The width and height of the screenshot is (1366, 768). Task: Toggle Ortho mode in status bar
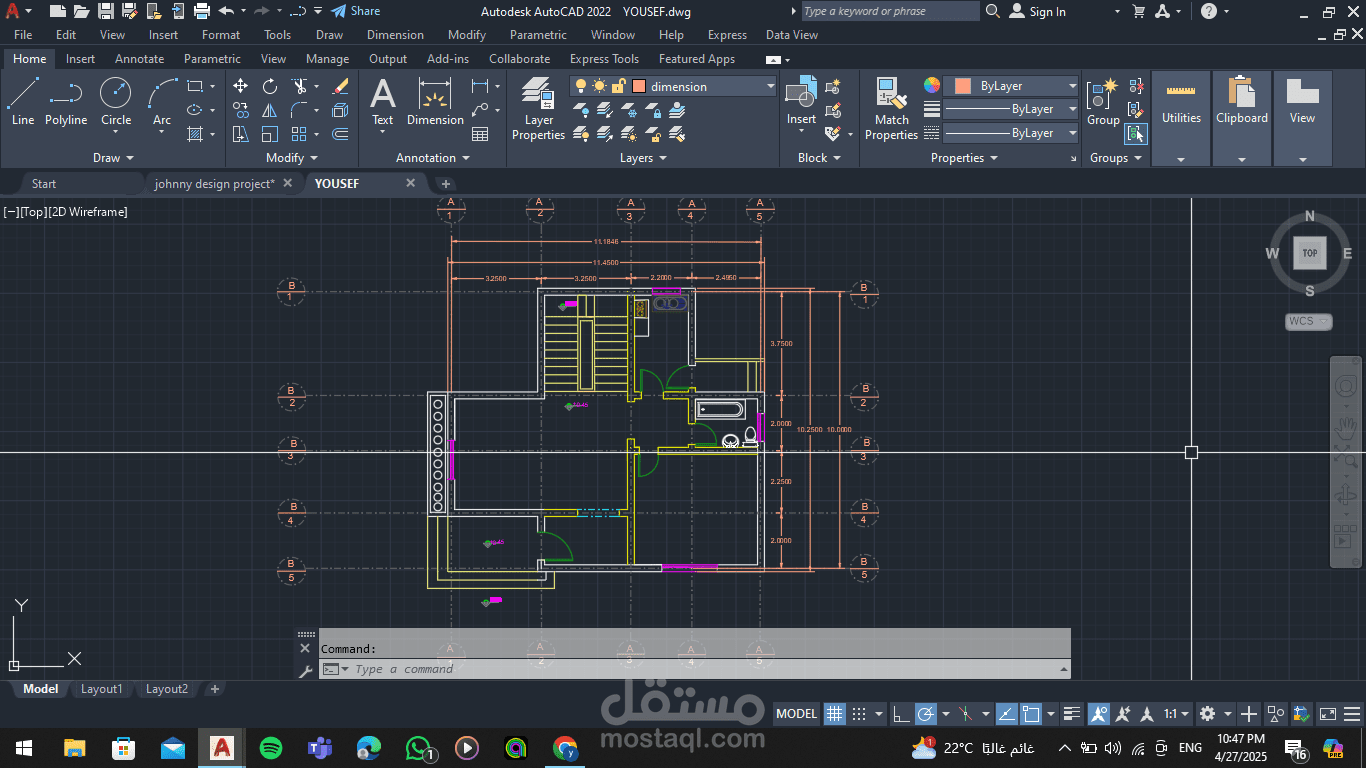coord(901,714)
